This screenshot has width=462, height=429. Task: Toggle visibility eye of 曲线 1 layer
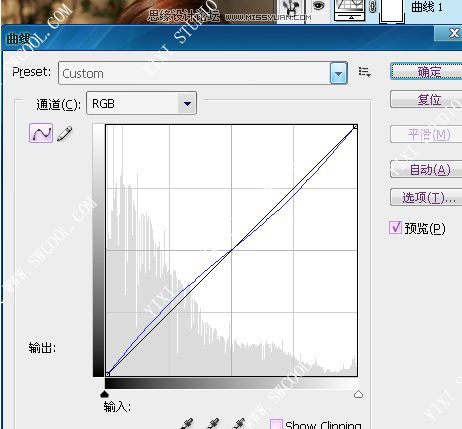319,6
